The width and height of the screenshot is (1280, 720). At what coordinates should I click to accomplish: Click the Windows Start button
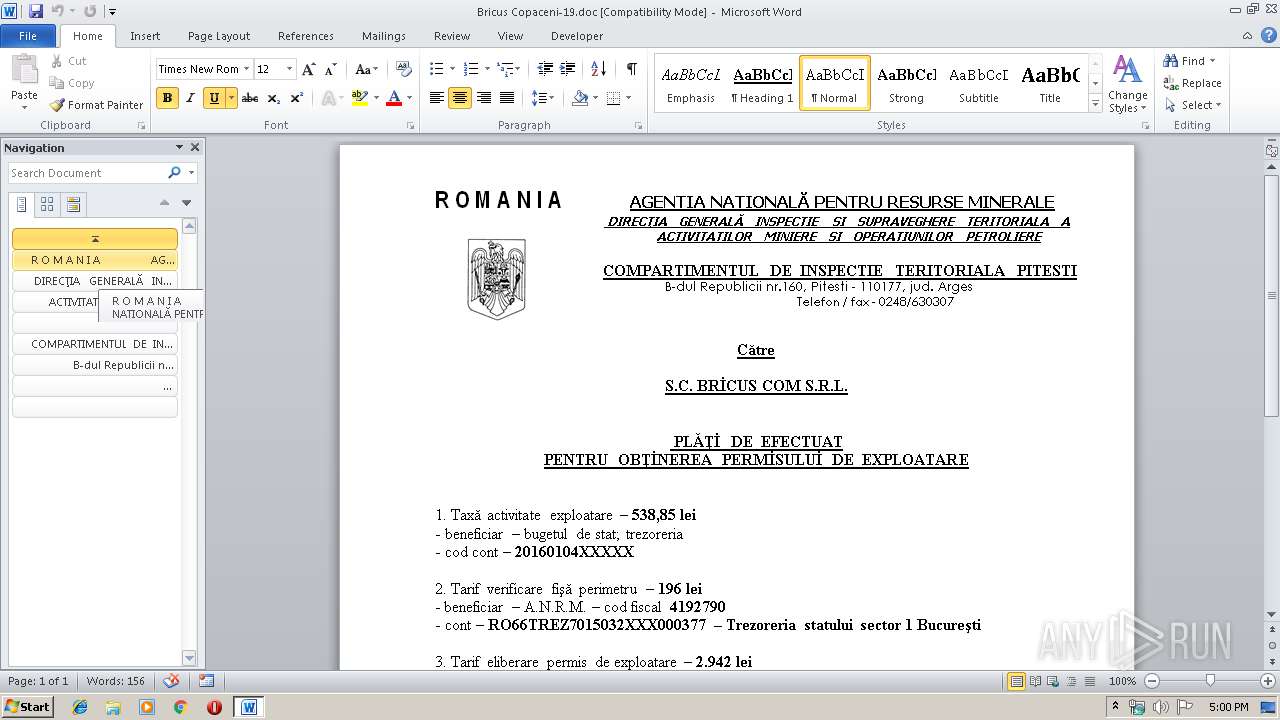point(27,706)
